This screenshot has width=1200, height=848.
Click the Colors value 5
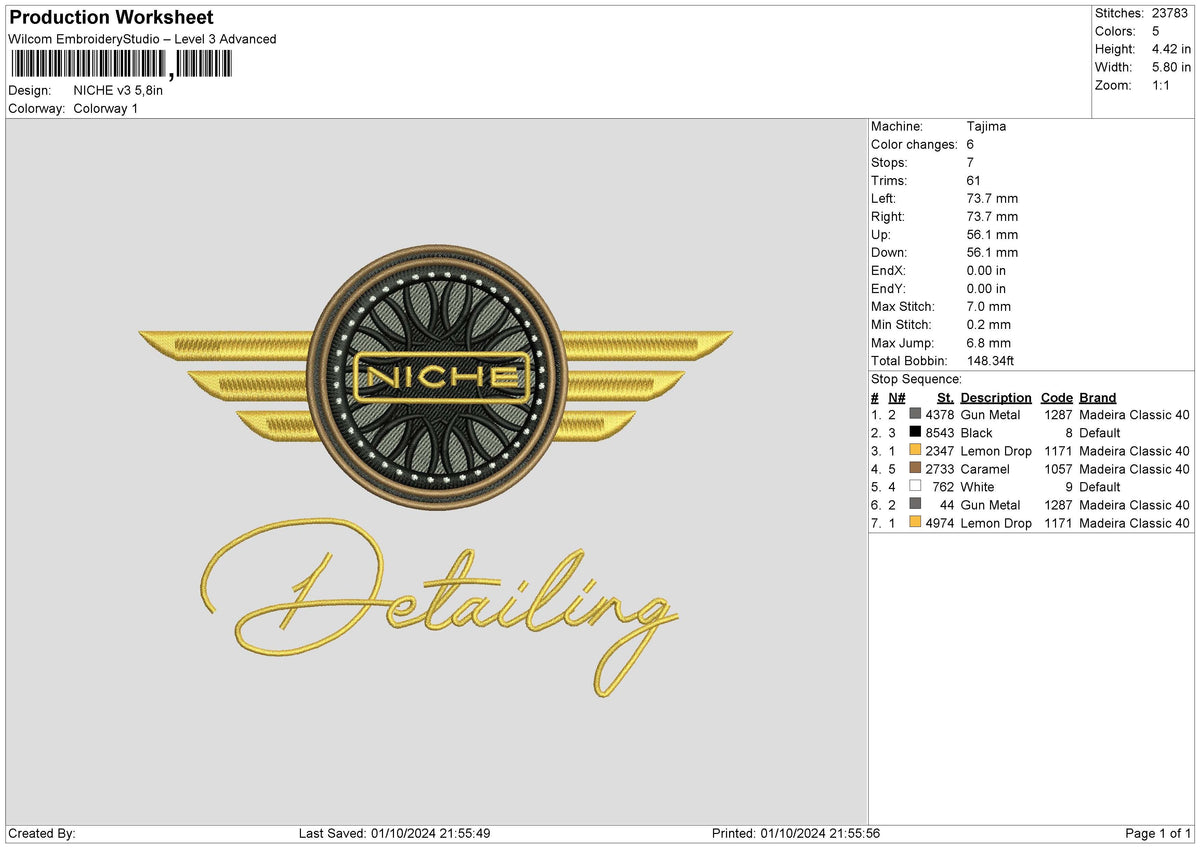coord(1156,31)
